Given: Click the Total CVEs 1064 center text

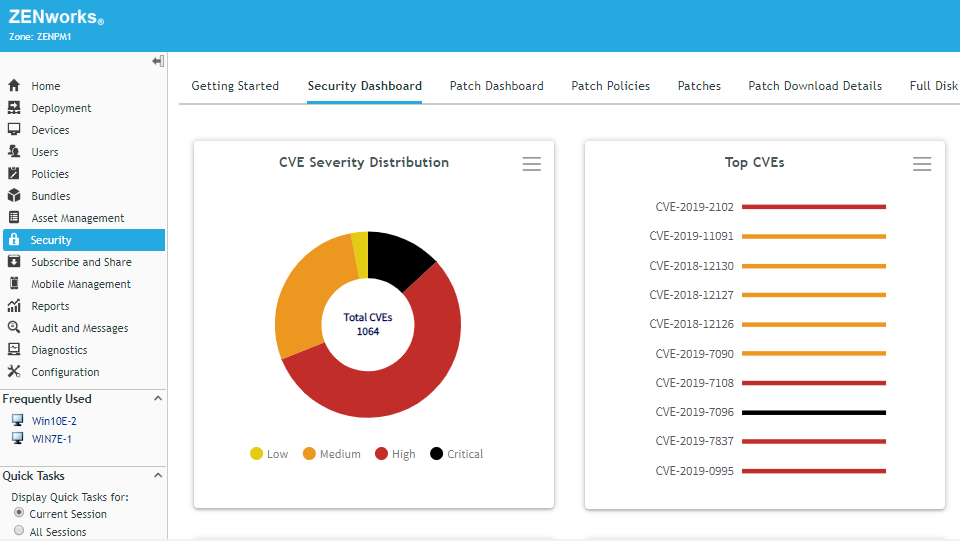Looking at the screenshot, I should tap(368, 324).
